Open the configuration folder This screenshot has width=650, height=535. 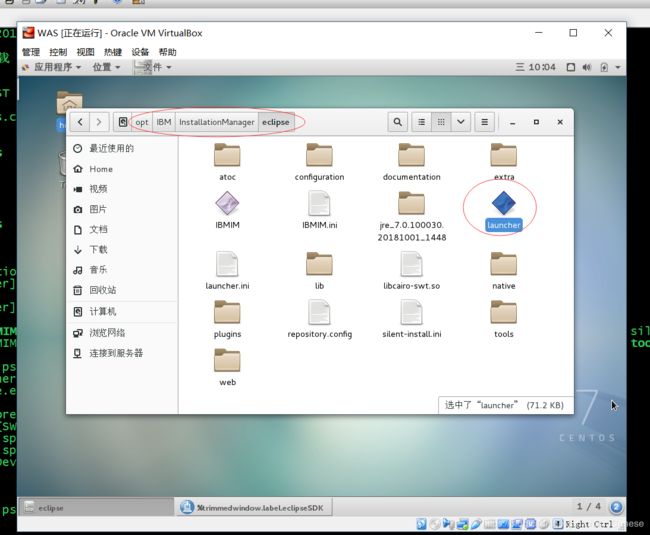coord(319,162)
